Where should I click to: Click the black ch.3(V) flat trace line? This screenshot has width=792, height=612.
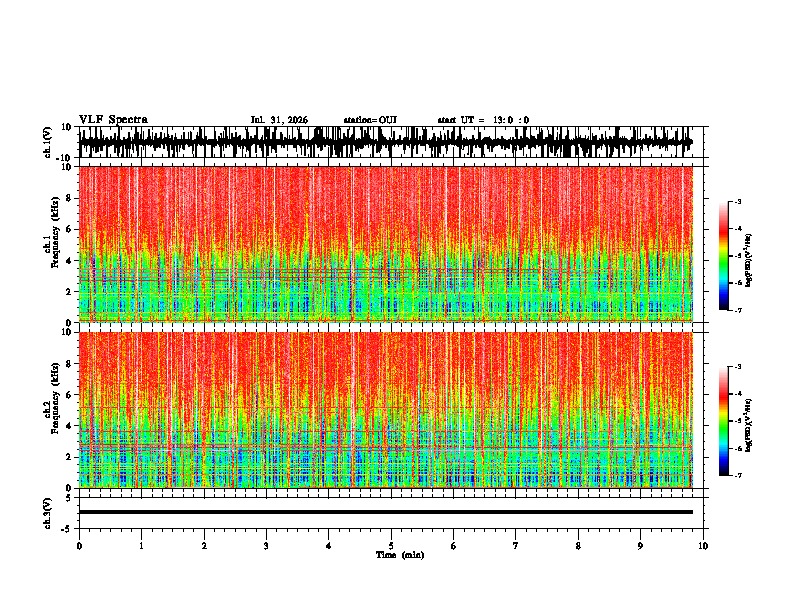click(x=386, y=512)
